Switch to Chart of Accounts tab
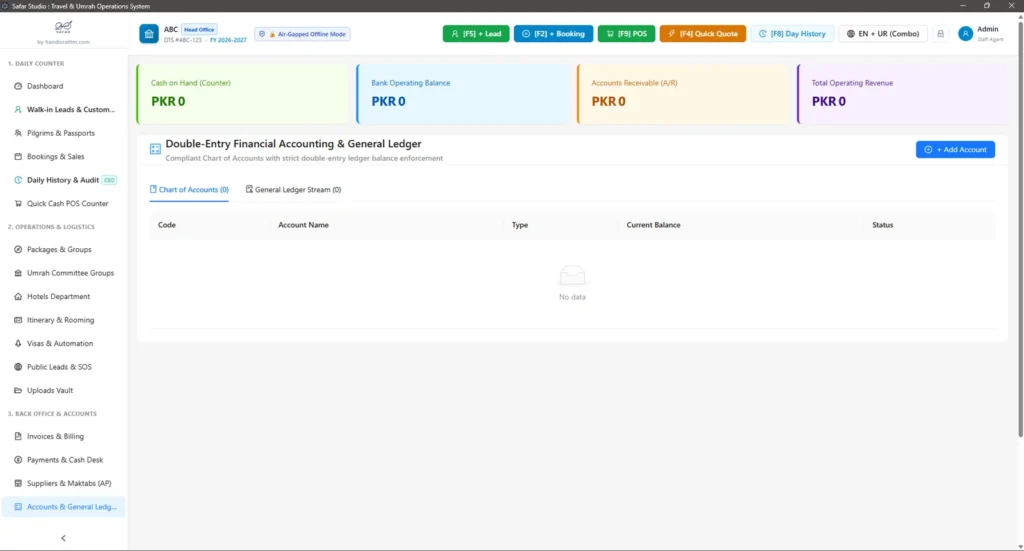 coord(189,189)
